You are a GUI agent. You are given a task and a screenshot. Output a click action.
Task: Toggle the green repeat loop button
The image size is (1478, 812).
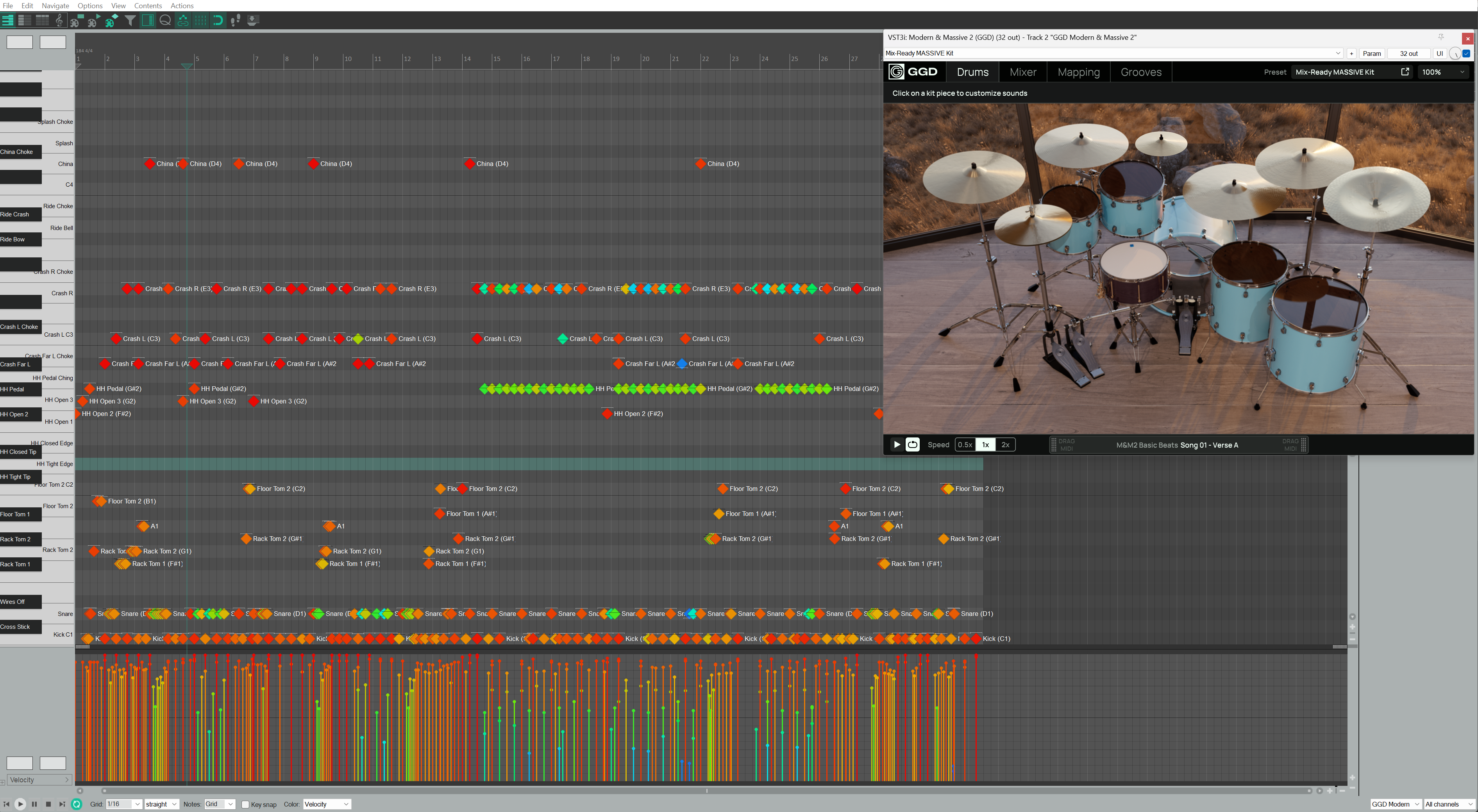[x=76, y=804]
